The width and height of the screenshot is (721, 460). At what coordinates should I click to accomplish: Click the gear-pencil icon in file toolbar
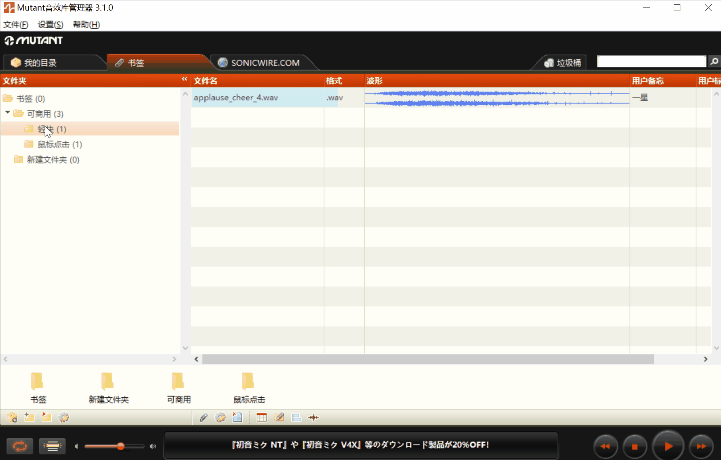click(x=221, y=417)
